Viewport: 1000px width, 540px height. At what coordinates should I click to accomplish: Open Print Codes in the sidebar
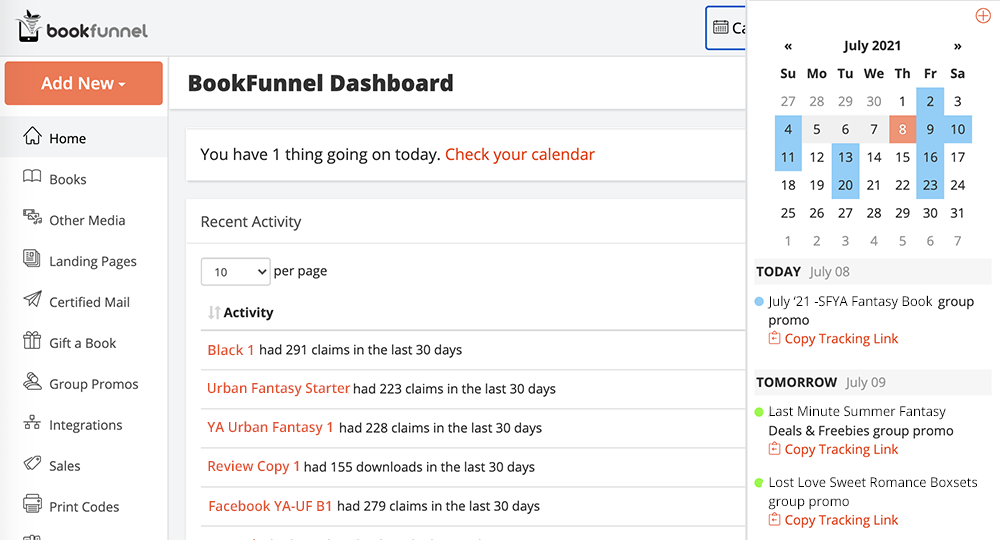[x=84, y=506]
